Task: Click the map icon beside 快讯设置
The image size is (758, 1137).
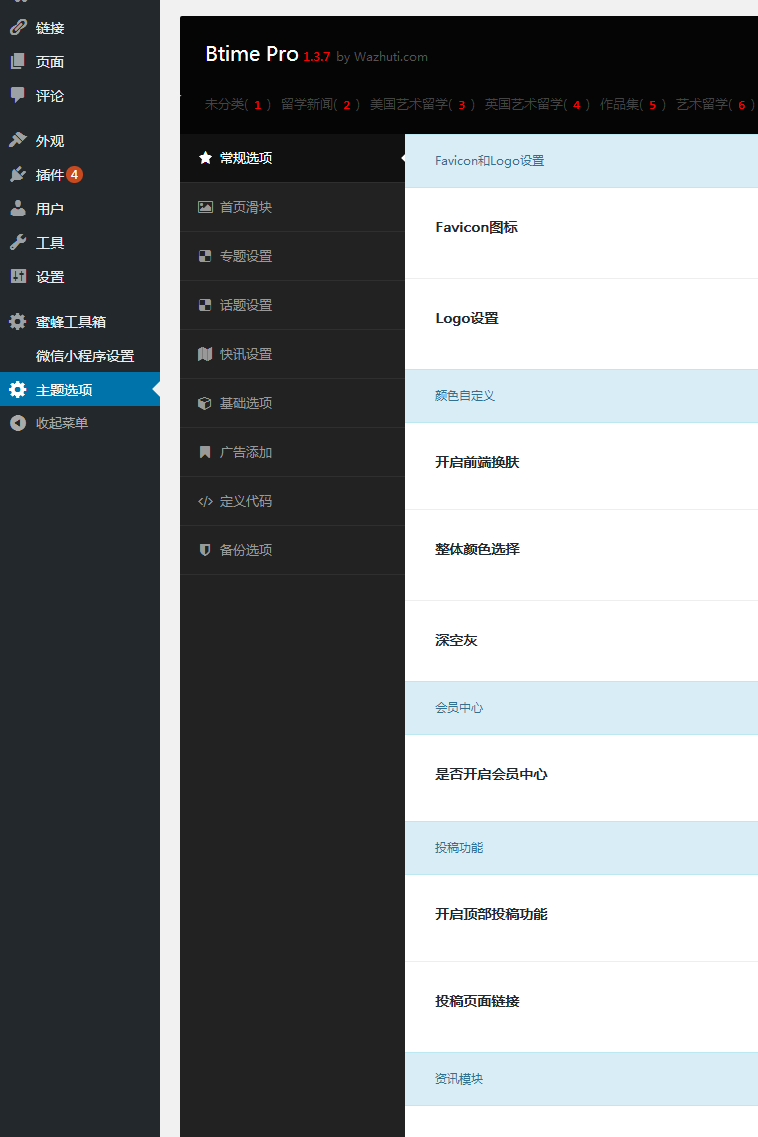Action: [x=205, y=354]
